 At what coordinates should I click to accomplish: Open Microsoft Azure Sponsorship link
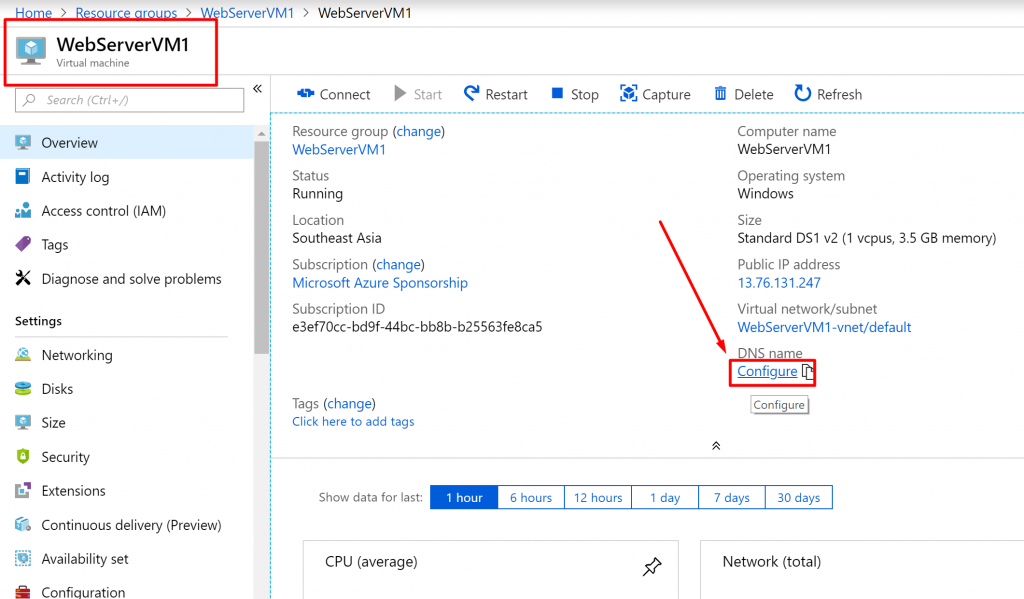tap(380, 283)
